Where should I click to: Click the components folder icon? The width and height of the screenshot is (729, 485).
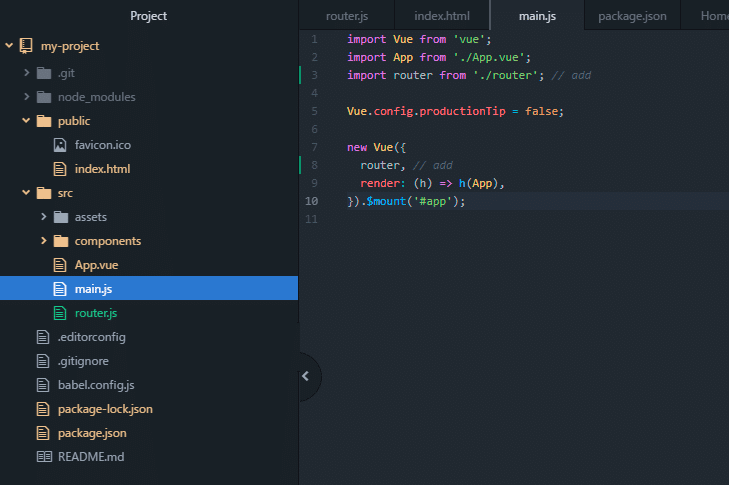click(61, 241)
